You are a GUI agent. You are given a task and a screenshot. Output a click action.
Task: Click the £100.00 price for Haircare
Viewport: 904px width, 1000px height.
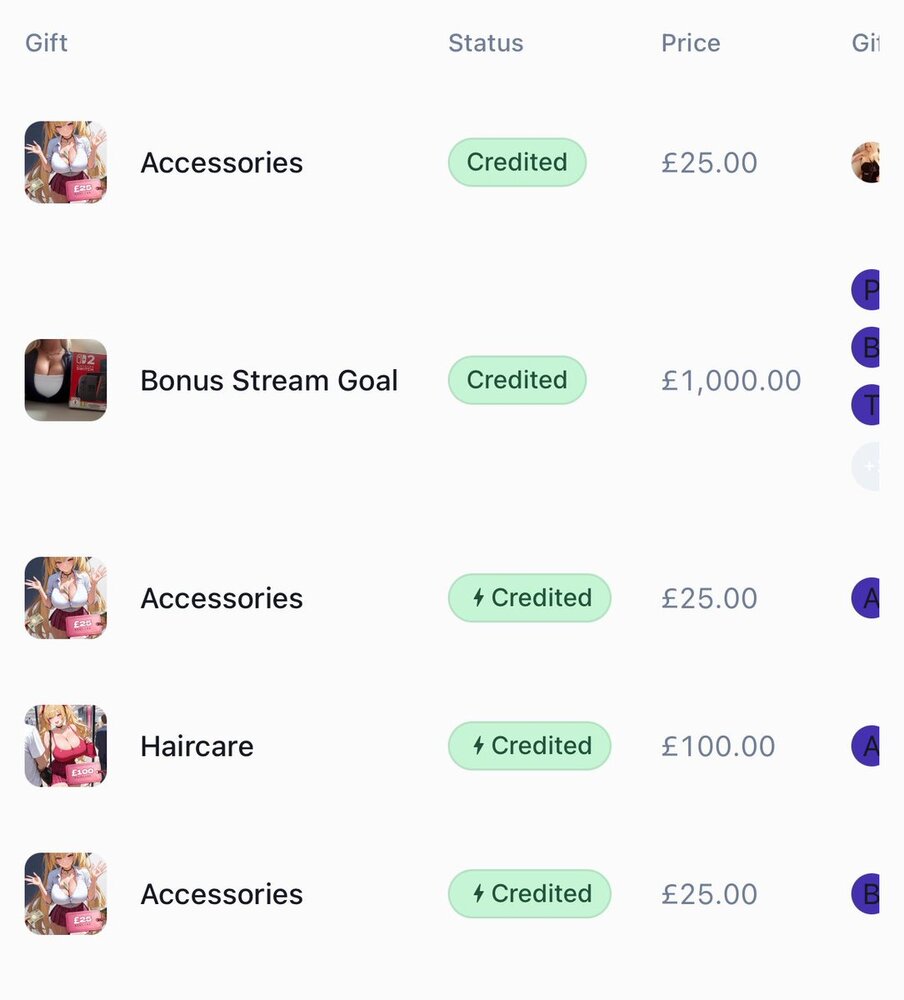[x=718, y=747]
